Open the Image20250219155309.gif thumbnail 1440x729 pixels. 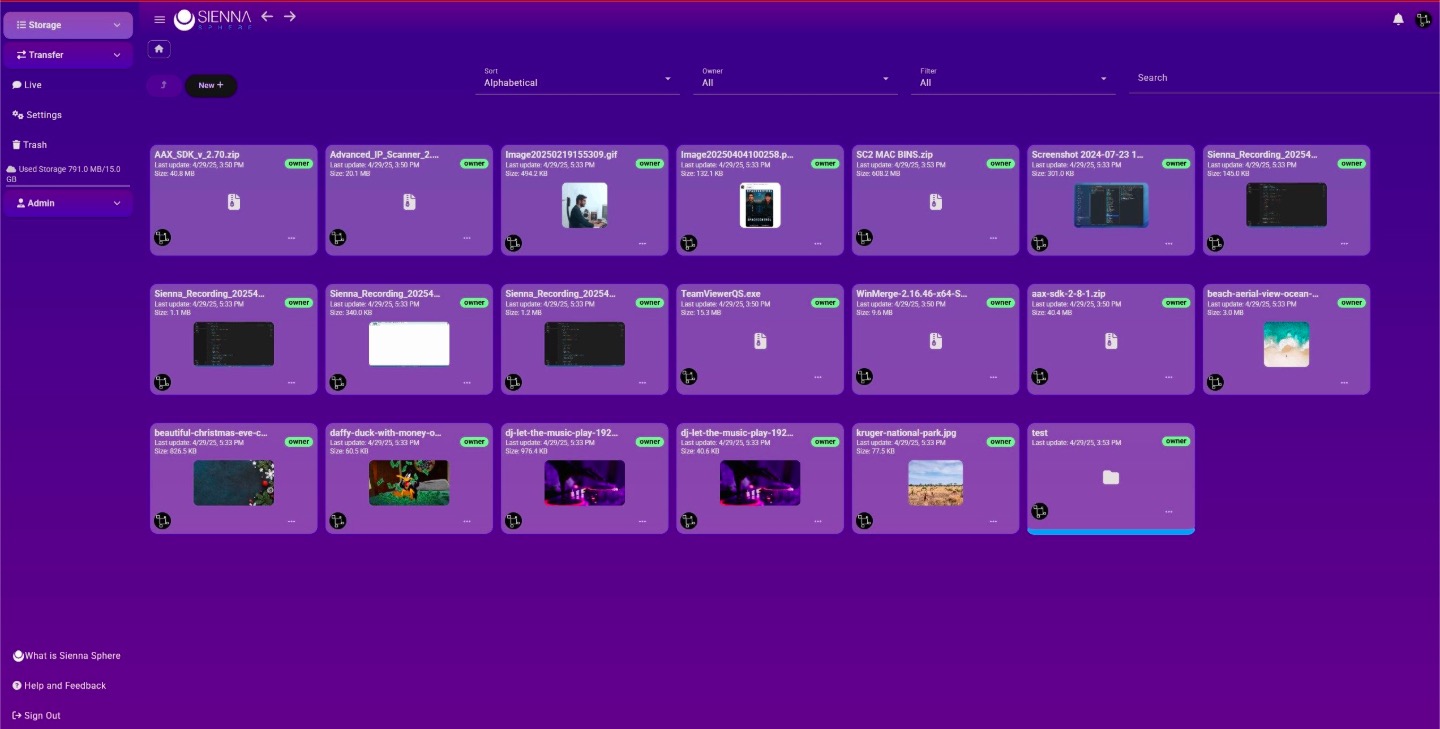[x=584, y=204]
